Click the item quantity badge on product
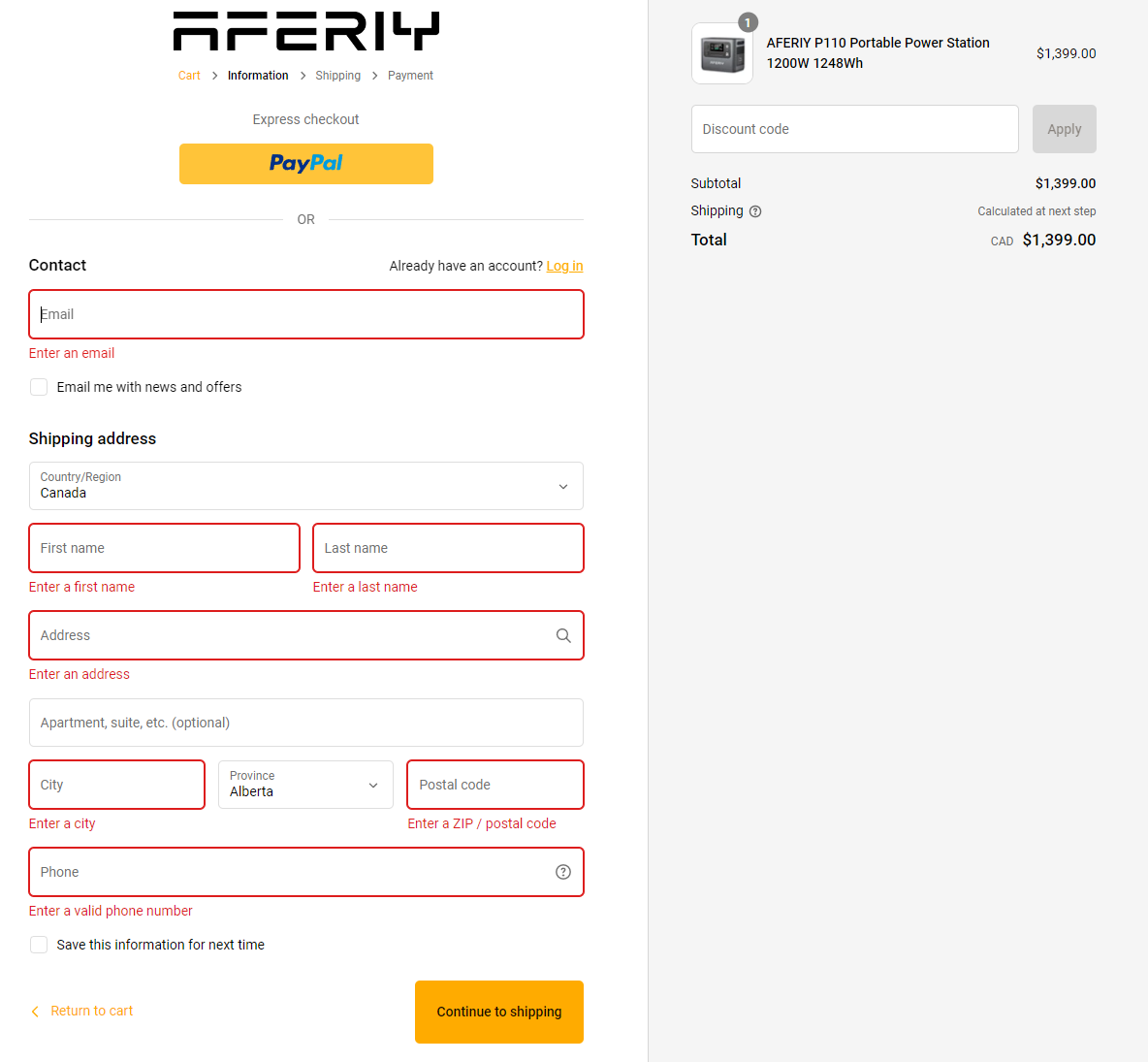 pyautogui.click(x=748, y=22)
